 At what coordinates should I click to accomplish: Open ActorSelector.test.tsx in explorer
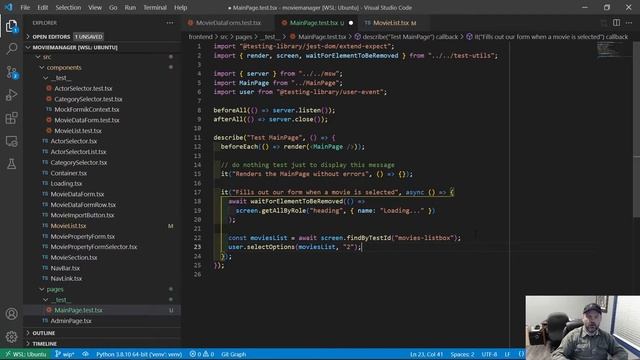[83, 89]
